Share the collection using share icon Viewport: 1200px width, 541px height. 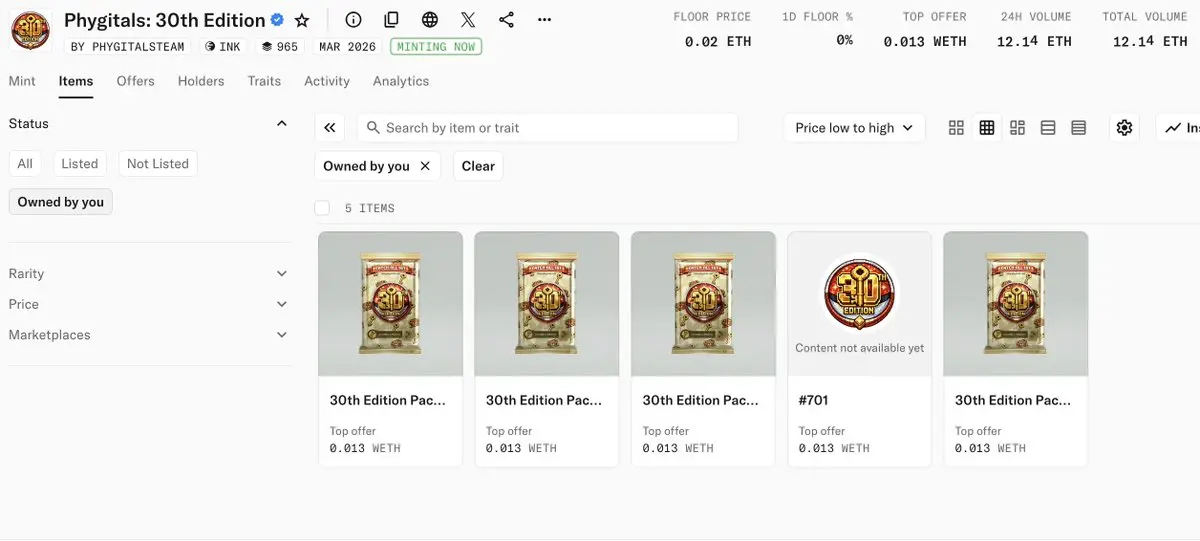[x=506, y=20]
